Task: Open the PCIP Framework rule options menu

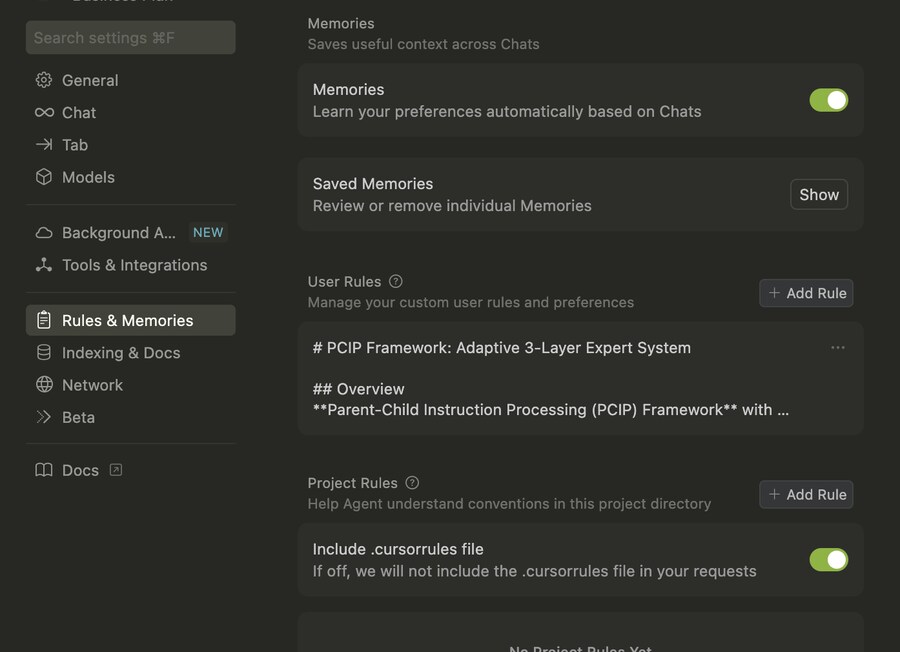Action: pos(838,348)
